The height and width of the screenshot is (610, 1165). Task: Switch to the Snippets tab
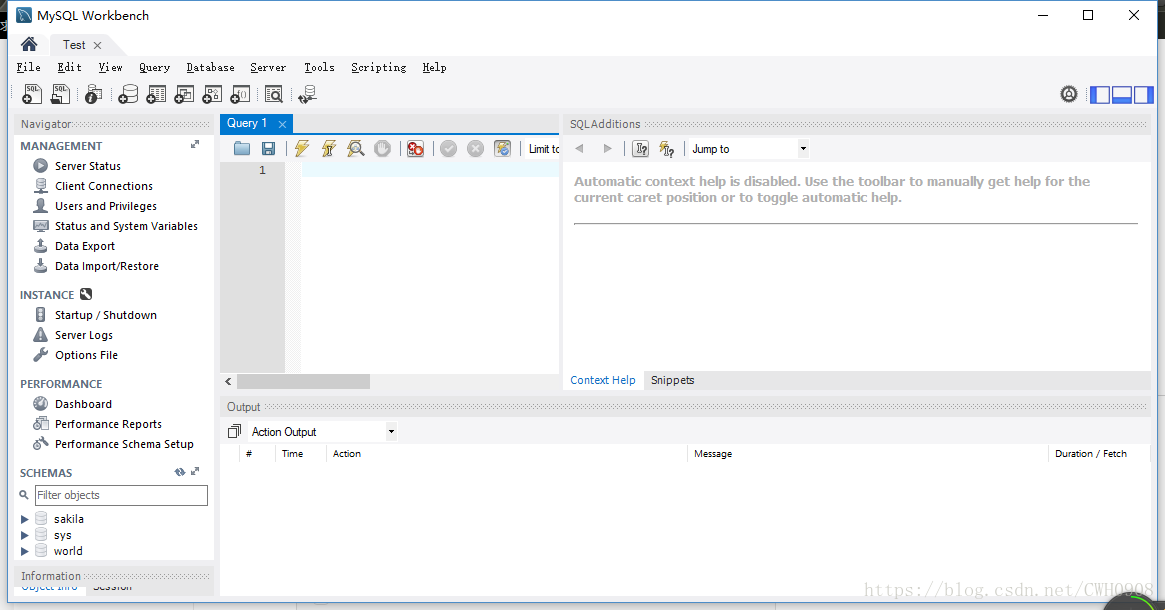[x=672, y=380]
